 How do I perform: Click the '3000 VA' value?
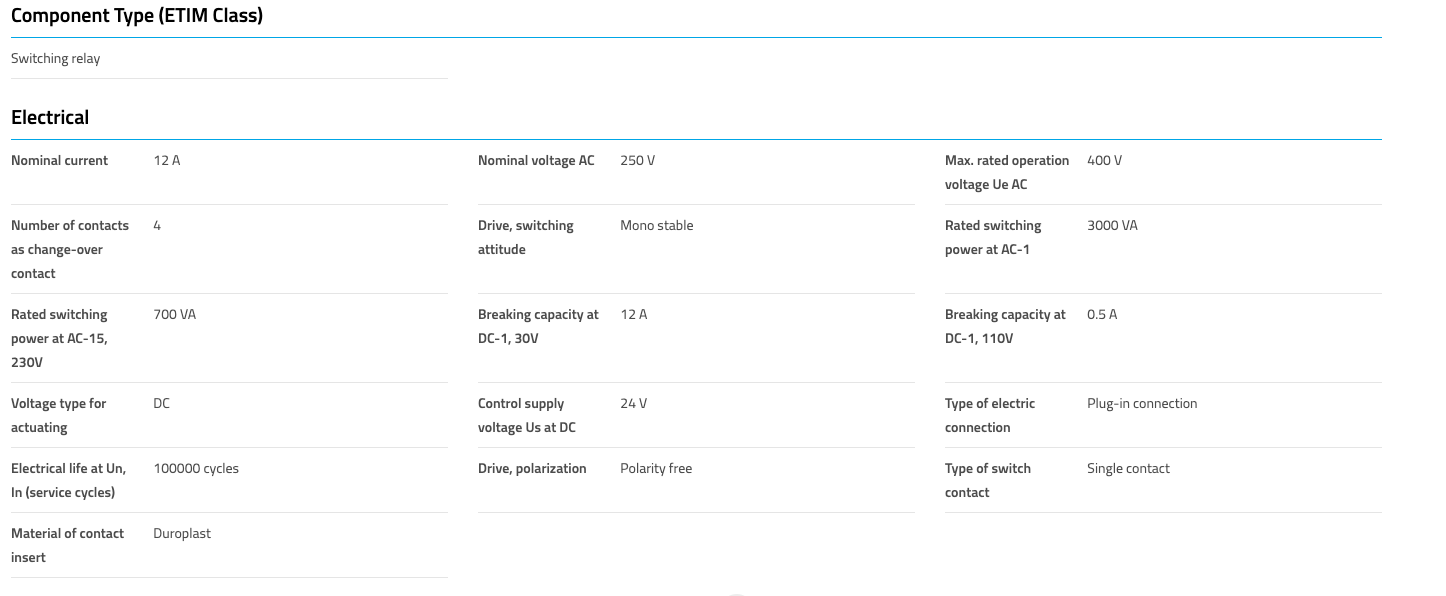1112,225
